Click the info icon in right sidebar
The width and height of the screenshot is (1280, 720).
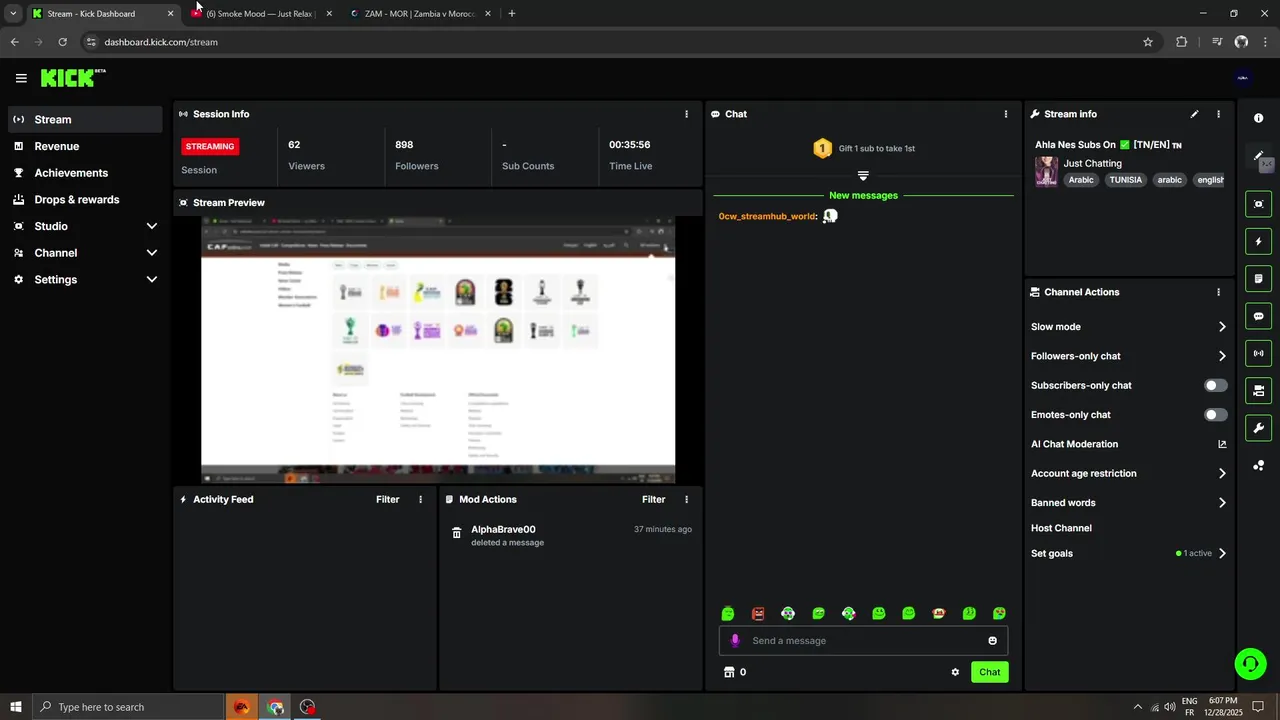click(x=1259, y=118)
